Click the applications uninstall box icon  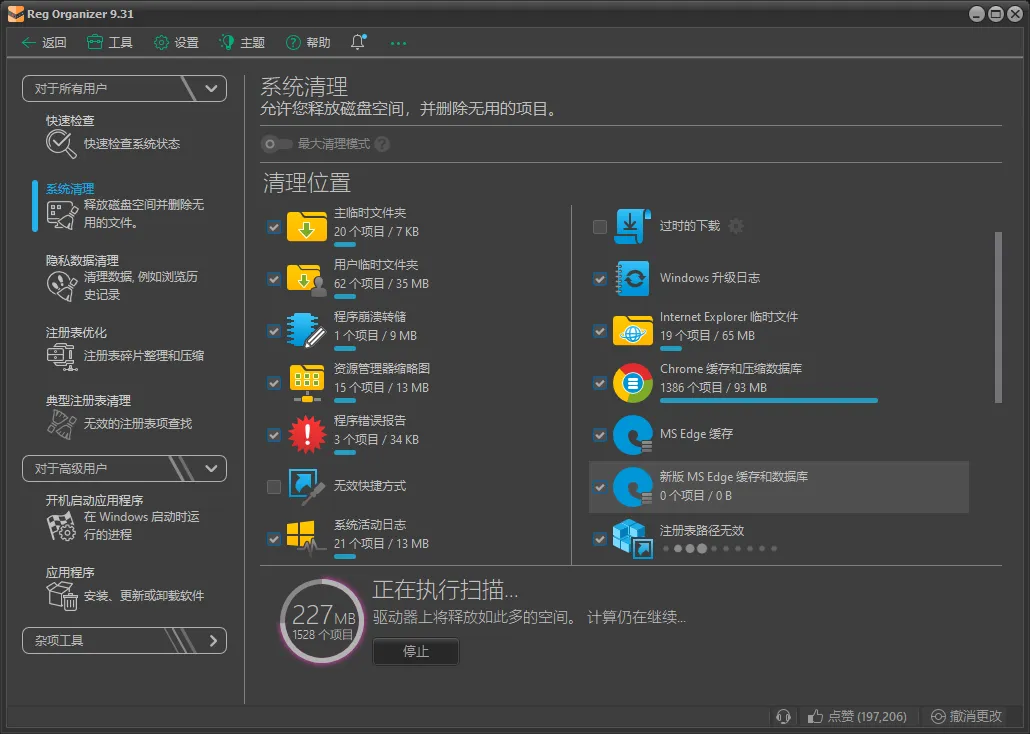click(62, 595)
